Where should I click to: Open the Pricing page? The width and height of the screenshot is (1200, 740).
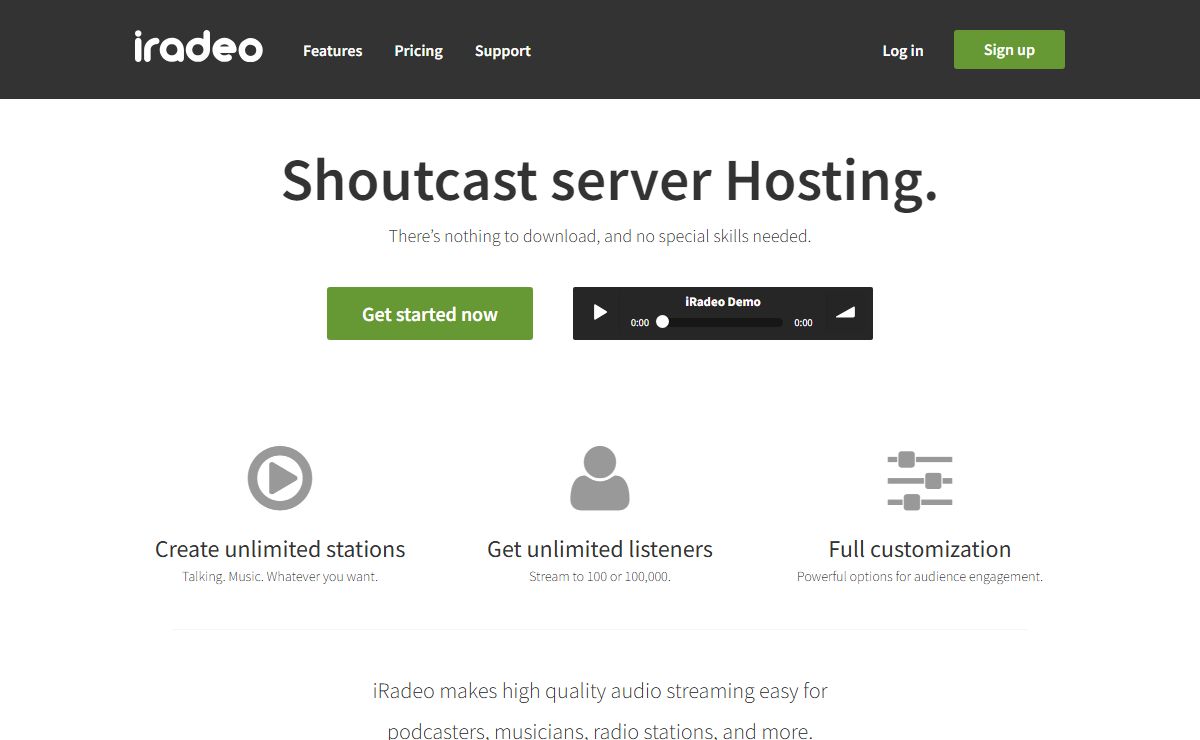pos(418,51)
